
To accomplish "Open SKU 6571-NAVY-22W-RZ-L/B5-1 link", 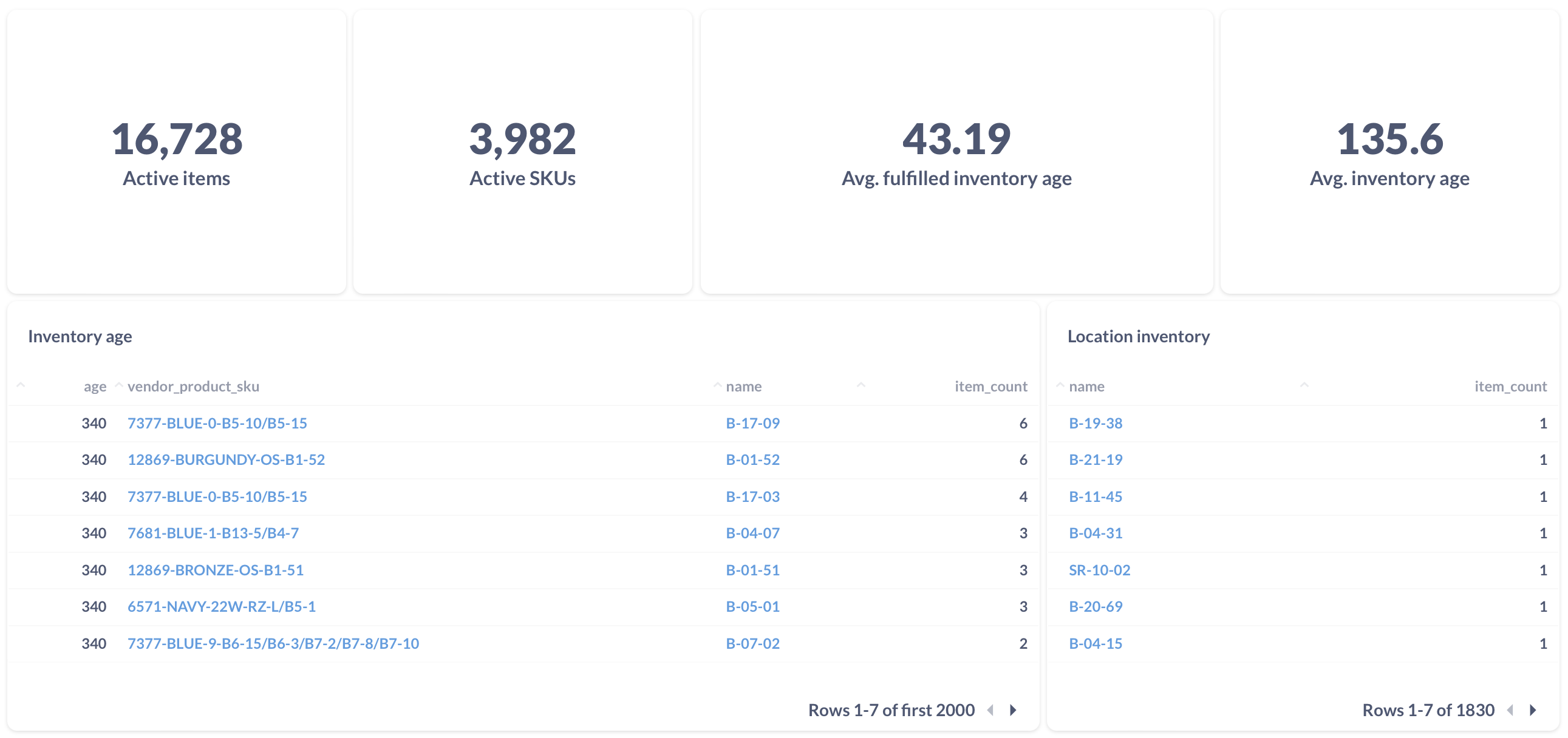I will pyautogui.click(x=222, y=606).
